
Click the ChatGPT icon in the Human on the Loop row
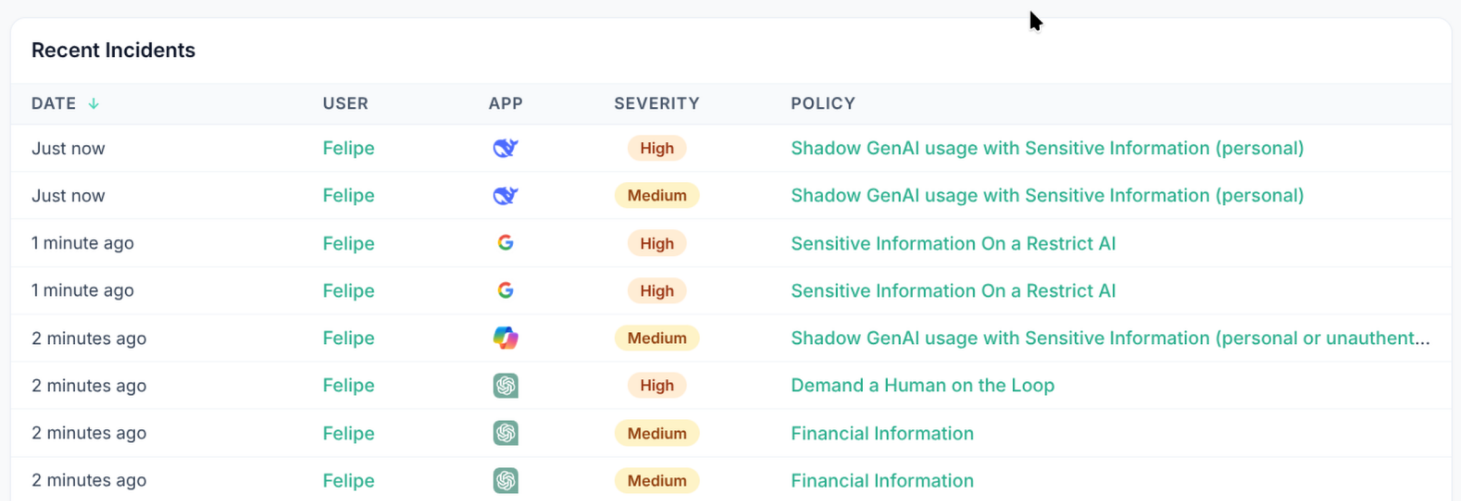506,386
